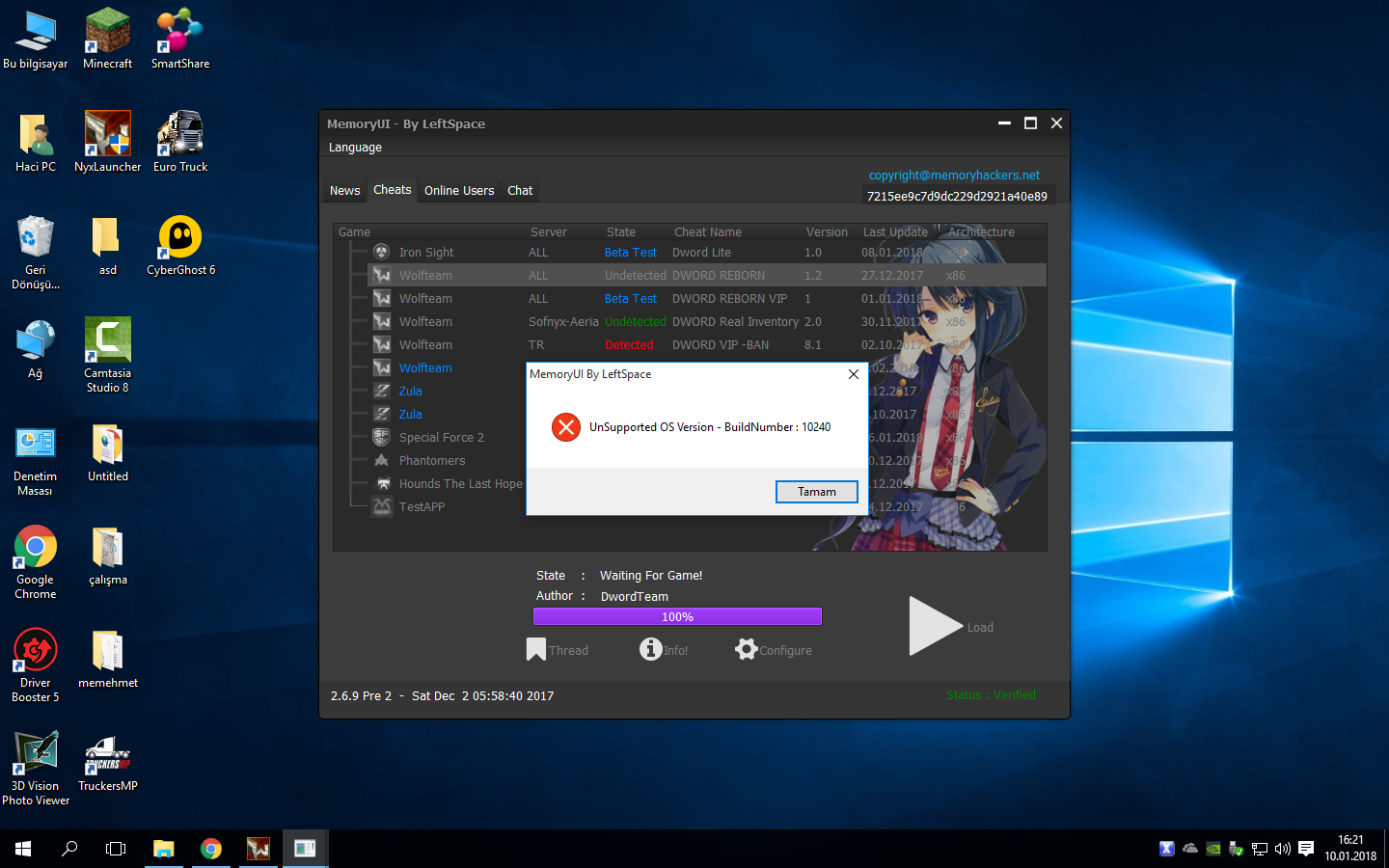Launch NyxLauncher from the desktop
The image size is (1389, 868).
[108, 144]
